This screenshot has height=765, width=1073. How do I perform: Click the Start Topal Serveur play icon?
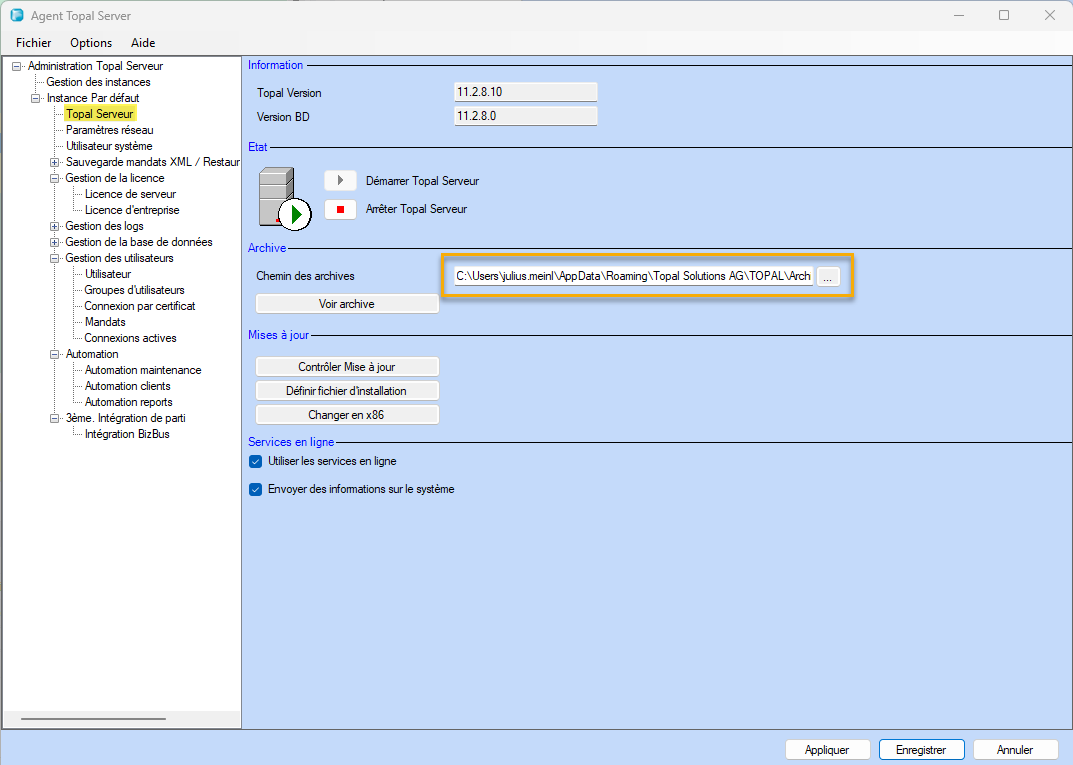[x=340, y=181]
